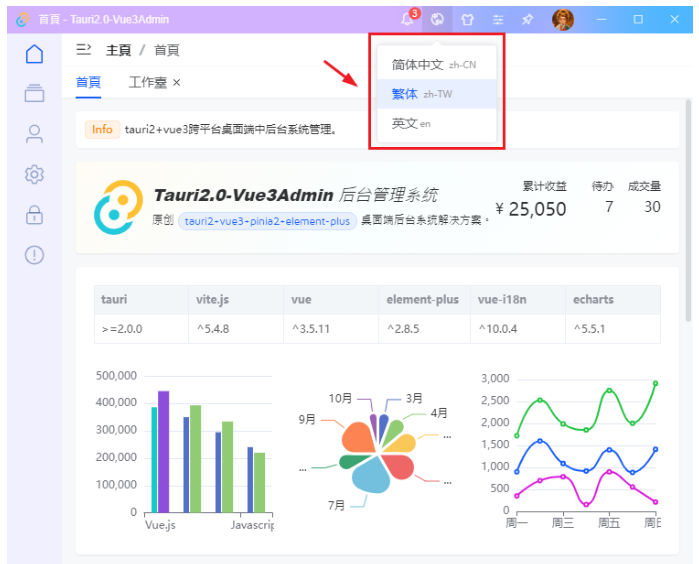Click the 9月 orange pie slice

point(357,438)
